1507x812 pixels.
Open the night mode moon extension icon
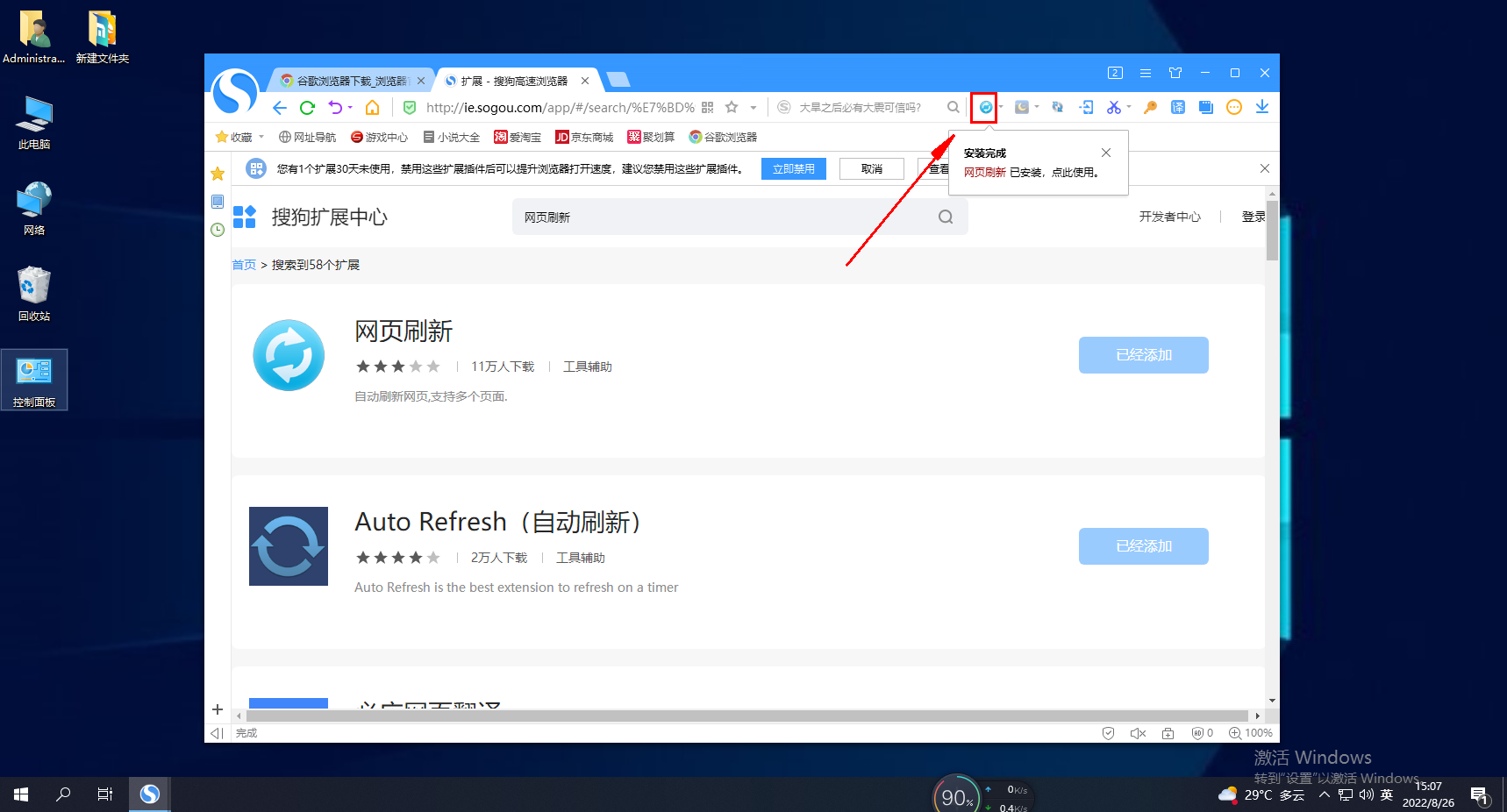(1022, 107)
